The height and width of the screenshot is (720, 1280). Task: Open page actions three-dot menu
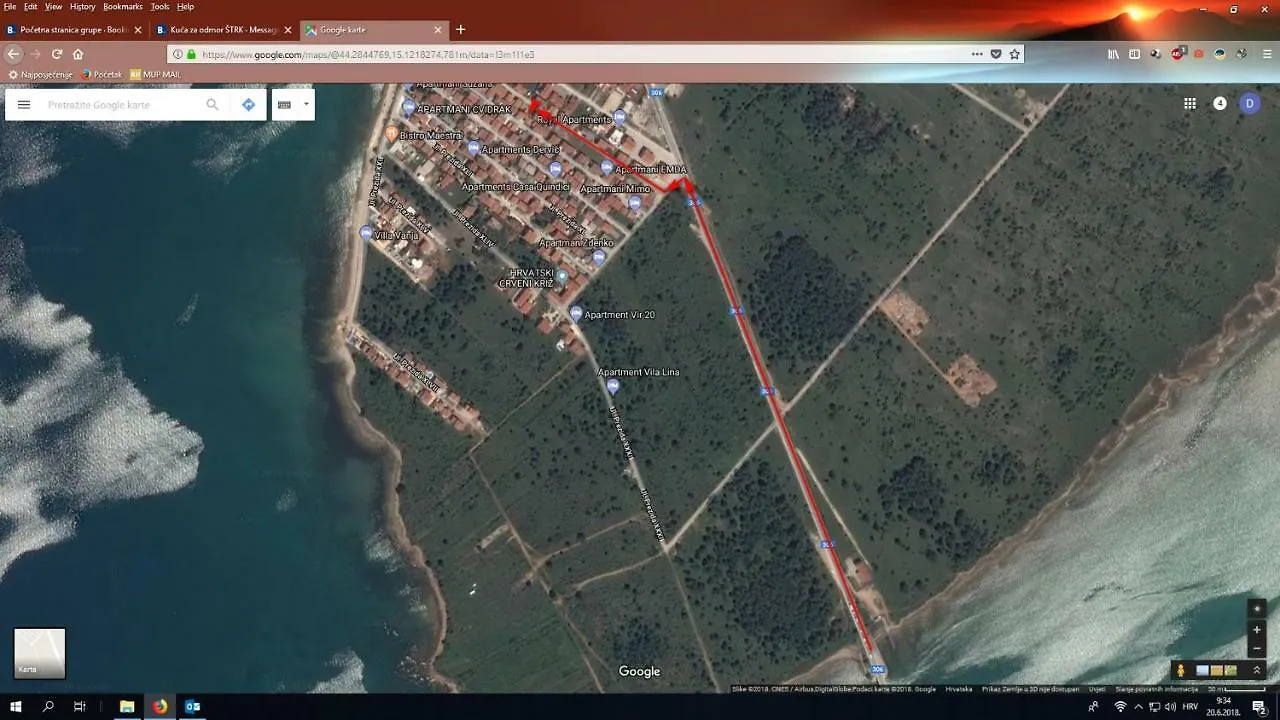click(x=977, y=54)
